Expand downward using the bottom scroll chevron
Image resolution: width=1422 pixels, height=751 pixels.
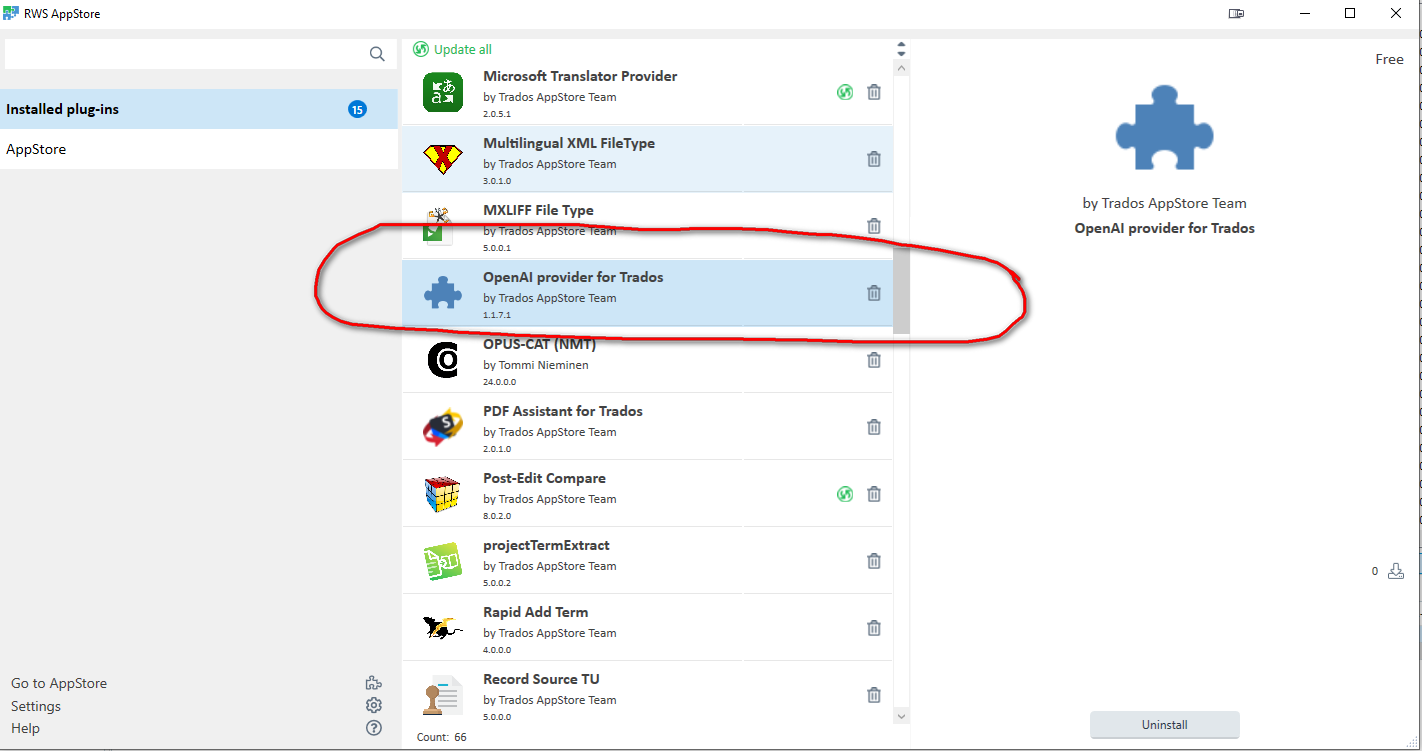coord(901,716)
